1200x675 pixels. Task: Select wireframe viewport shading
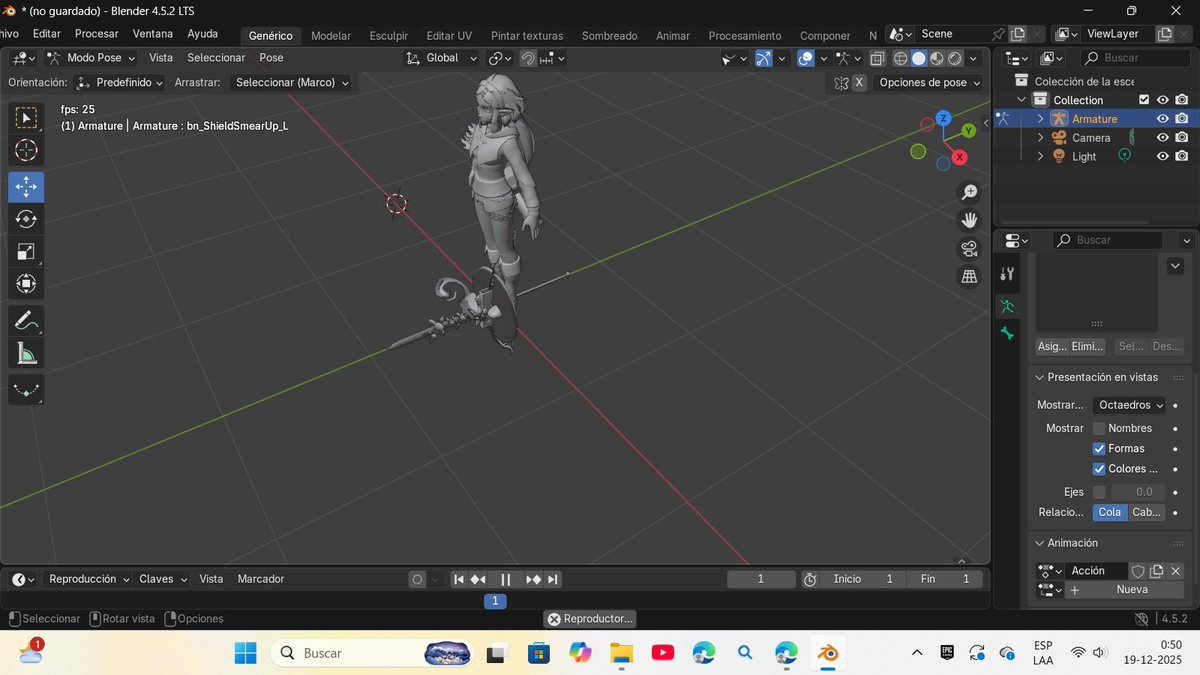click(900, 58)
